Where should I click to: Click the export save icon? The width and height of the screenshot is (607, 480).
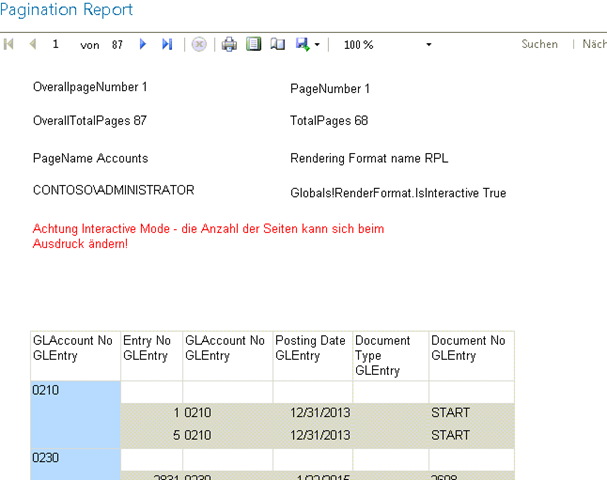[301, 45]
